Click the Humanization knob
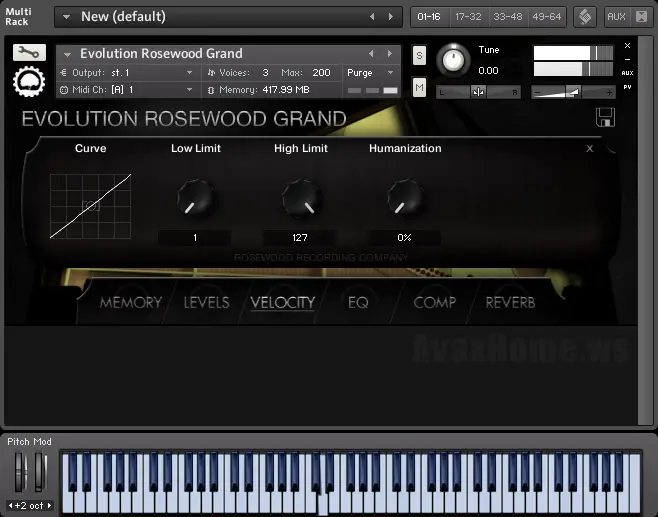Image resolution: width=658 pixels, height=517 pixels. (x=405, y=198)
